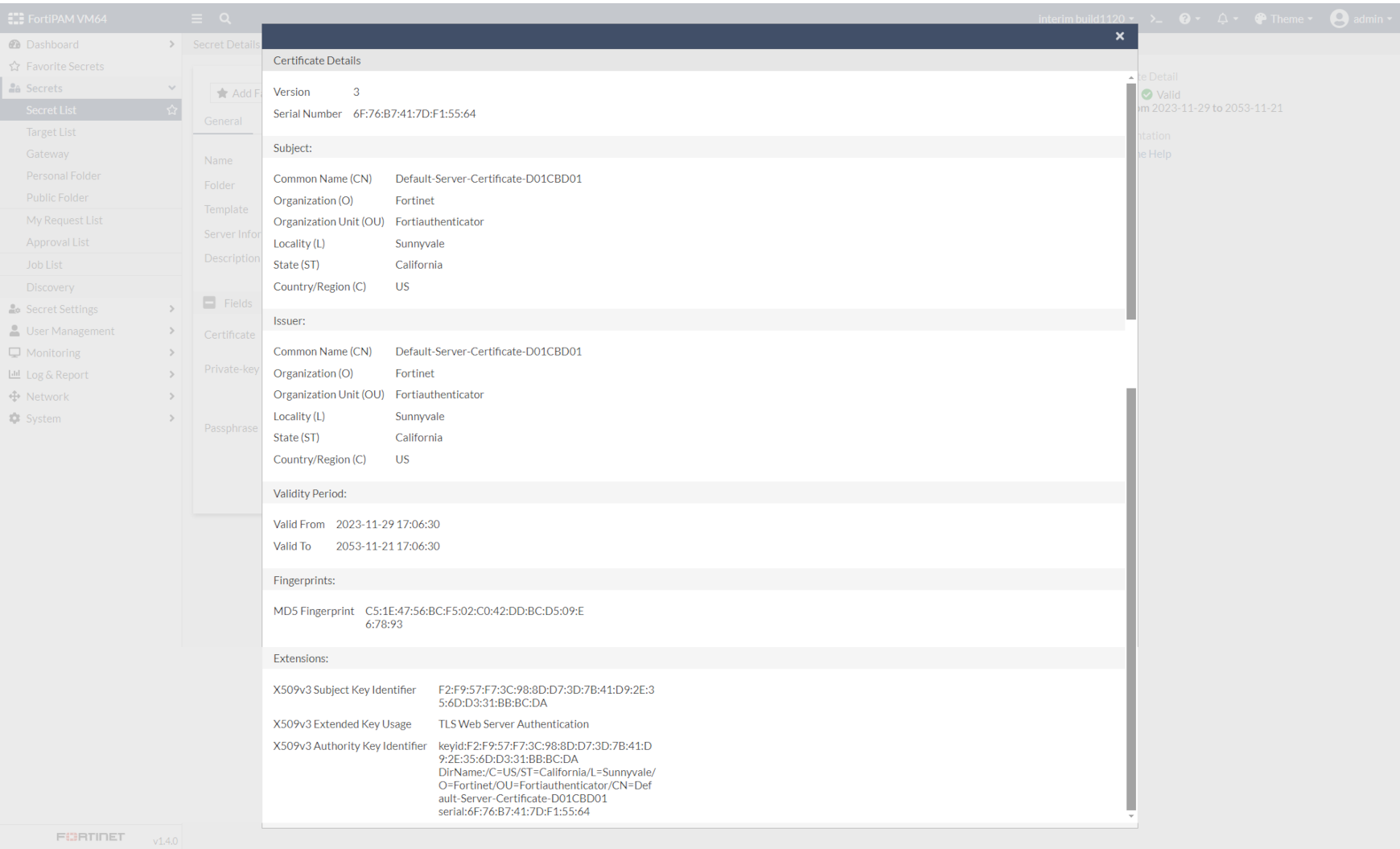Click Subject Common Name Default-Server-Certificate value
Screen dimensions: 1400x849
click(488, 179)
